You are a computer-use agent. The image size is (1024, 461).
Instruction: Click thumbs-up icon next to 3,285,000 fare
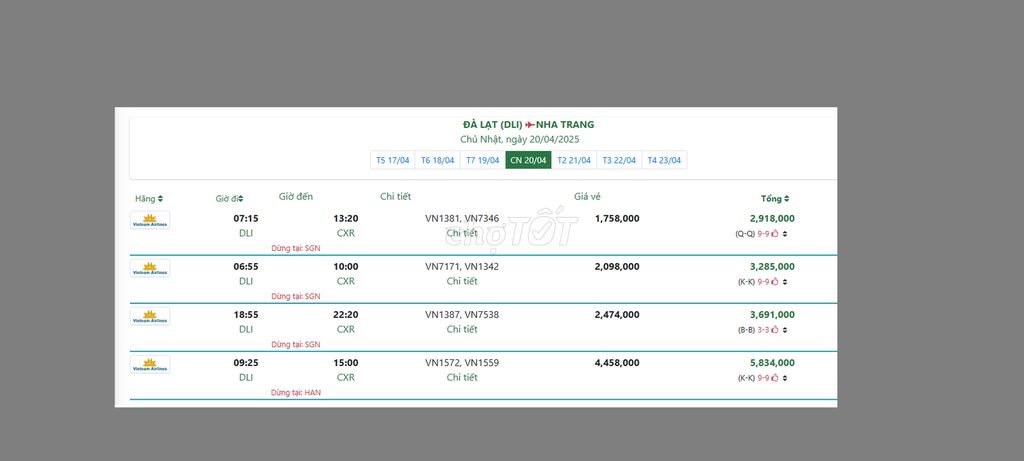coord(775,281)
